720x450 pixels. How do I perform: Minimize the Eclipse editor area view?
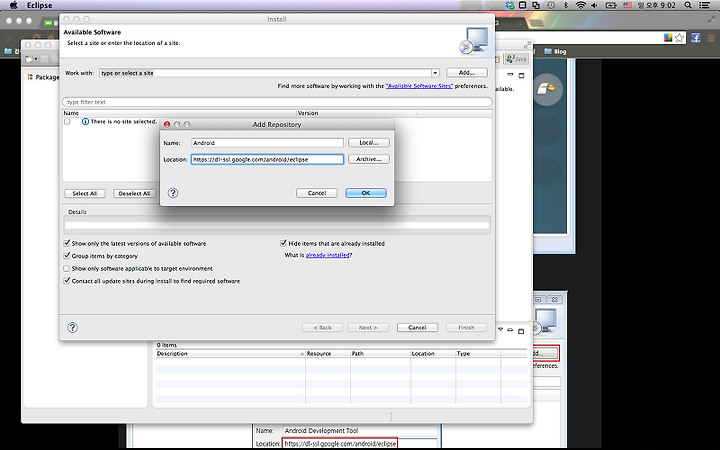click(510, 74)
